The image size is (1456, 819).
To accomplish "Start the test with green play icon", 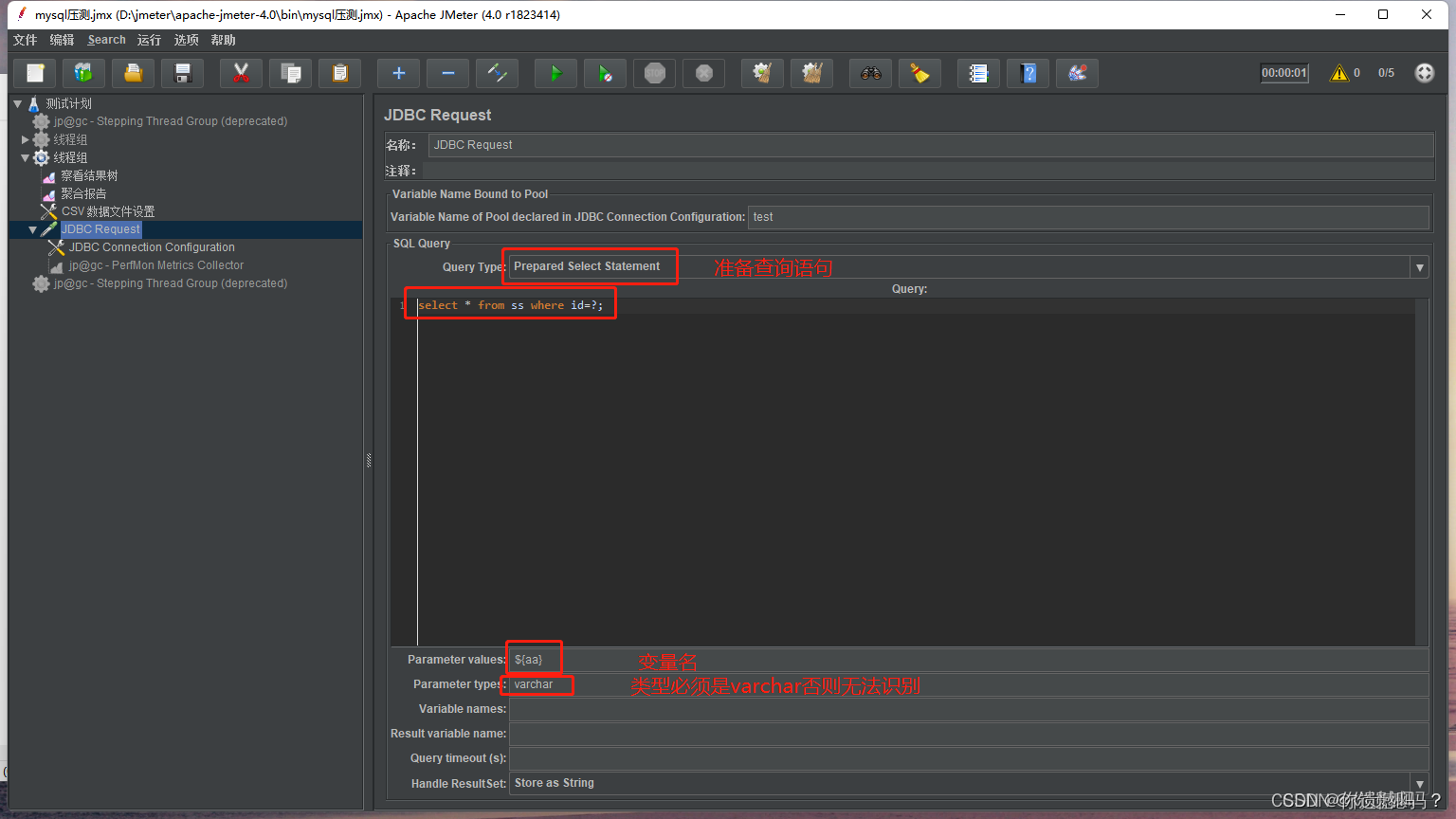I will pos(555,73).
